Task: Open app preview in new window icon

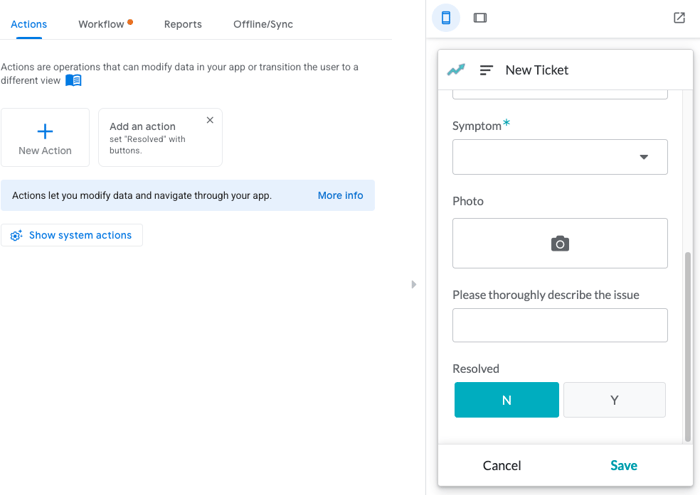Action: tap(679, 18)
